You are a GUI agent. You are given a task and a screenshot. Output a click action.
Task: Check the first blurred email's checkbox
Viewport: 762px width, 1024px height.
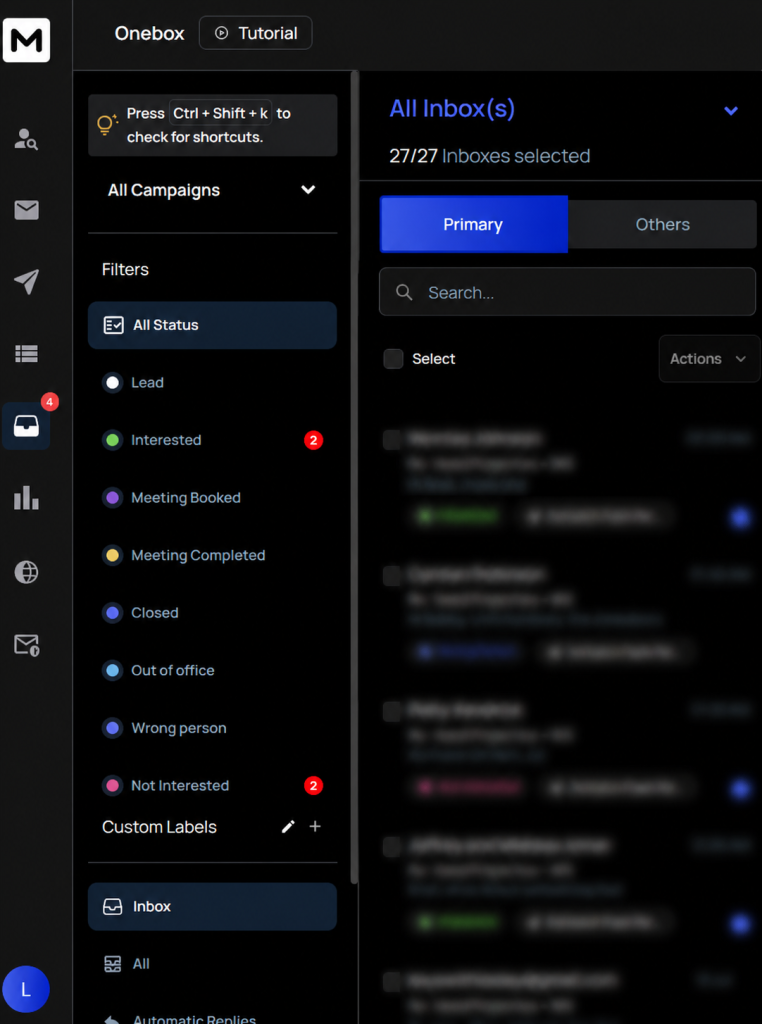(392, 440)
